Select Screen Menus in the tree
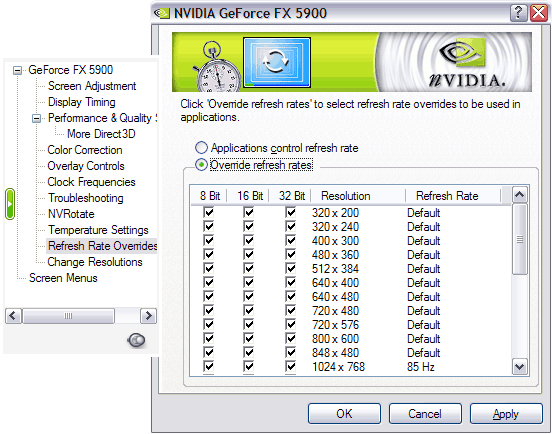552x434 pixels. pos(63,278)
